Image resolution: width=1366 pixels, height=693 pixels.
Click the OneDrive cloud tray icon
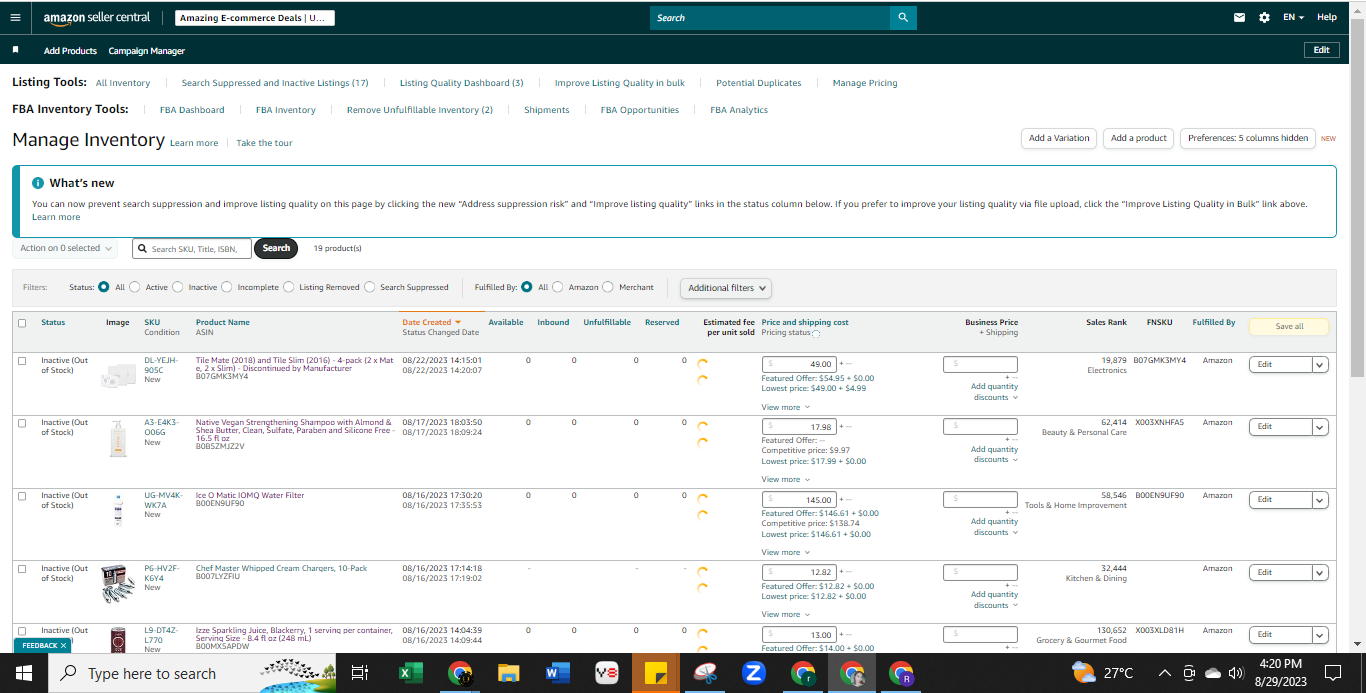(x=1213, y=673)
